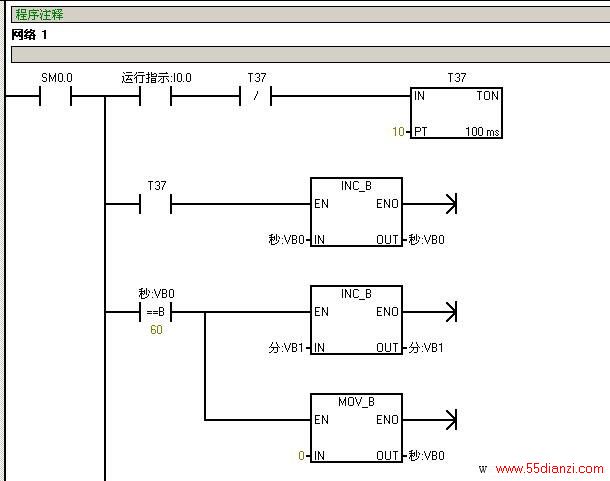Click the 秒:VB0 label above compare contact
This screenshot has width=610, height=481.
pyautogui.click(x=156, y=293)
